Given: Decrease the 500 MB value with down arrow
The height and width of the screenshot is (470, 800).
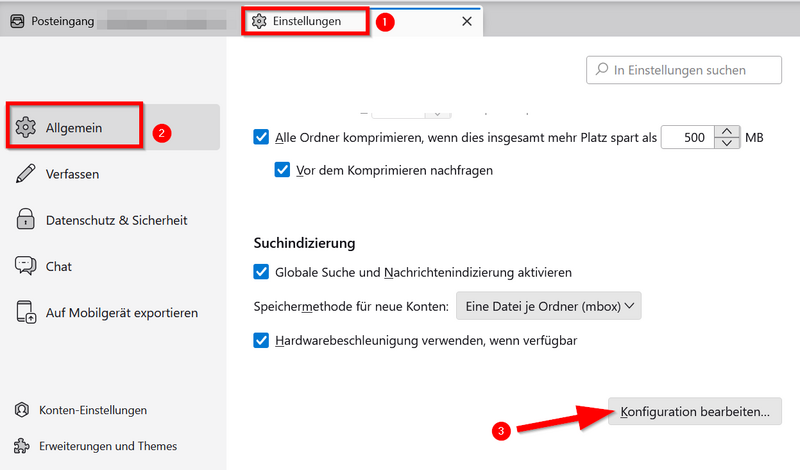Looking at the screenshot, I should click(x=727, y=143).
